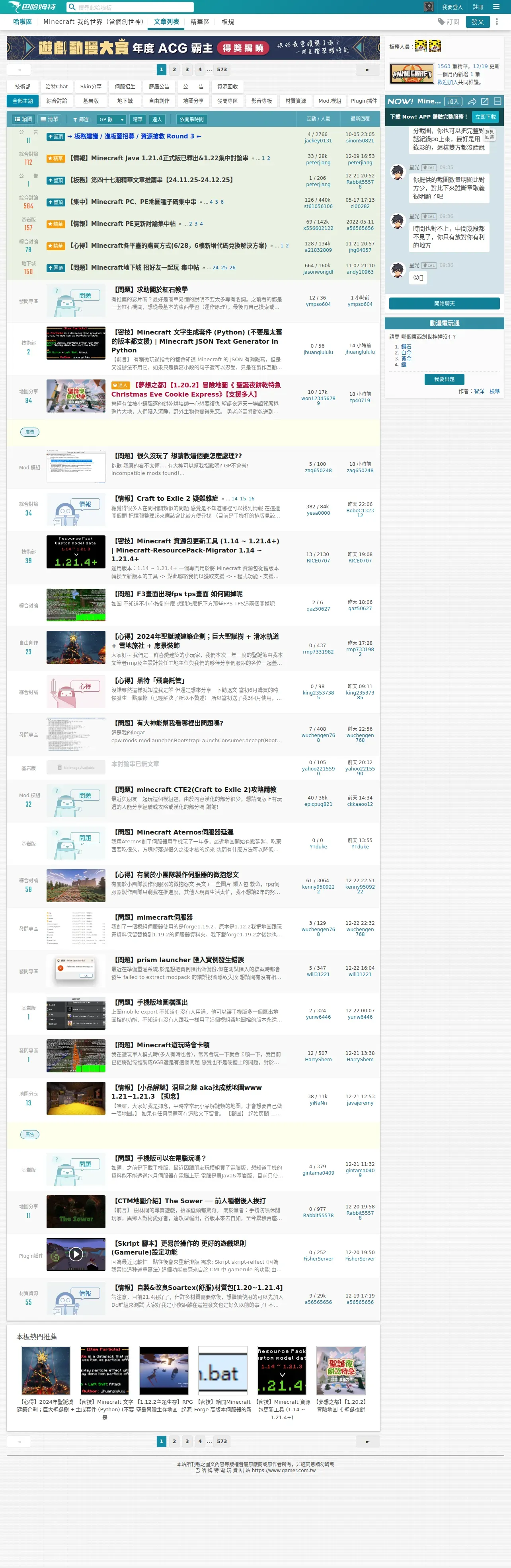Go to page 2 in bottom pagination
This screenshot has height=1568, width=511.
tap(174, 1441)
